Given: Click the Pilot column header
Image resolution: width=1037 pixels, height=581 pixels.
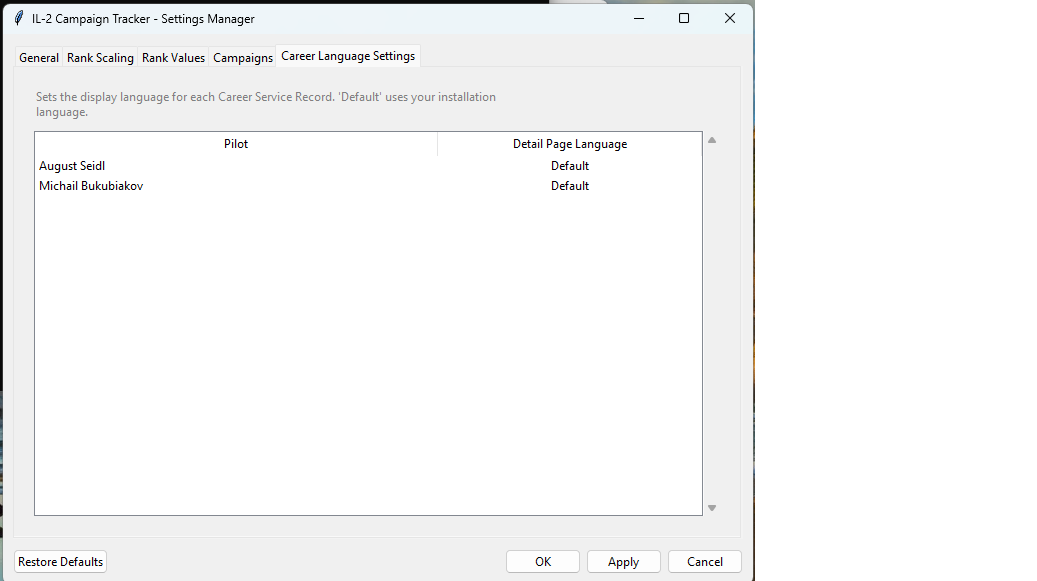Looking at the screenshot, I should pos(236,144).
